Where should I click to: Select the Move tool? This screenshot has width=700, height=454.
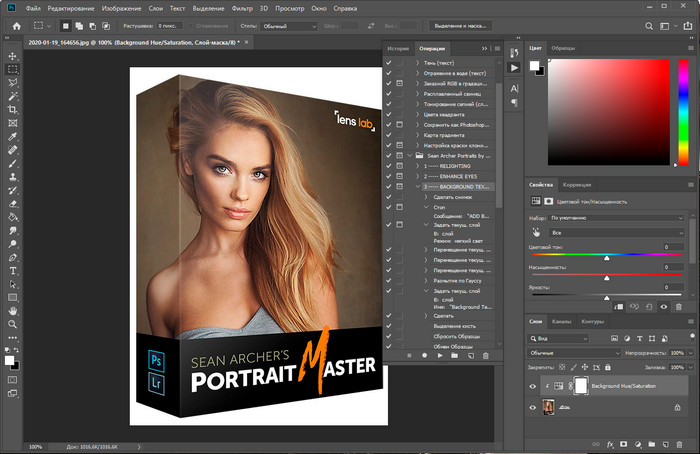pos(13,56)
